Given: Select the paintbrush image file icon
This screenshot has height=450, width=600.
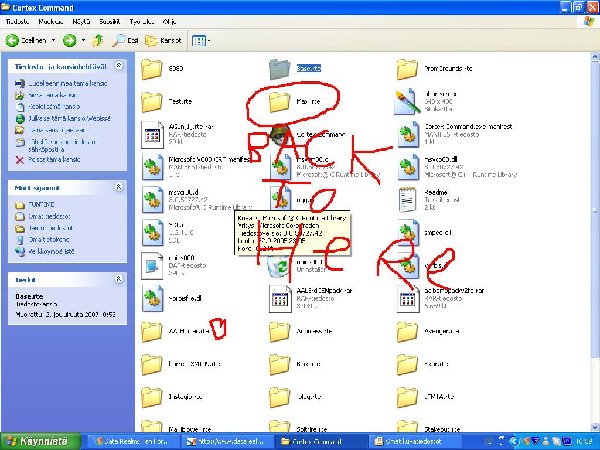Looking at the screenshot, I should (407, 101).
